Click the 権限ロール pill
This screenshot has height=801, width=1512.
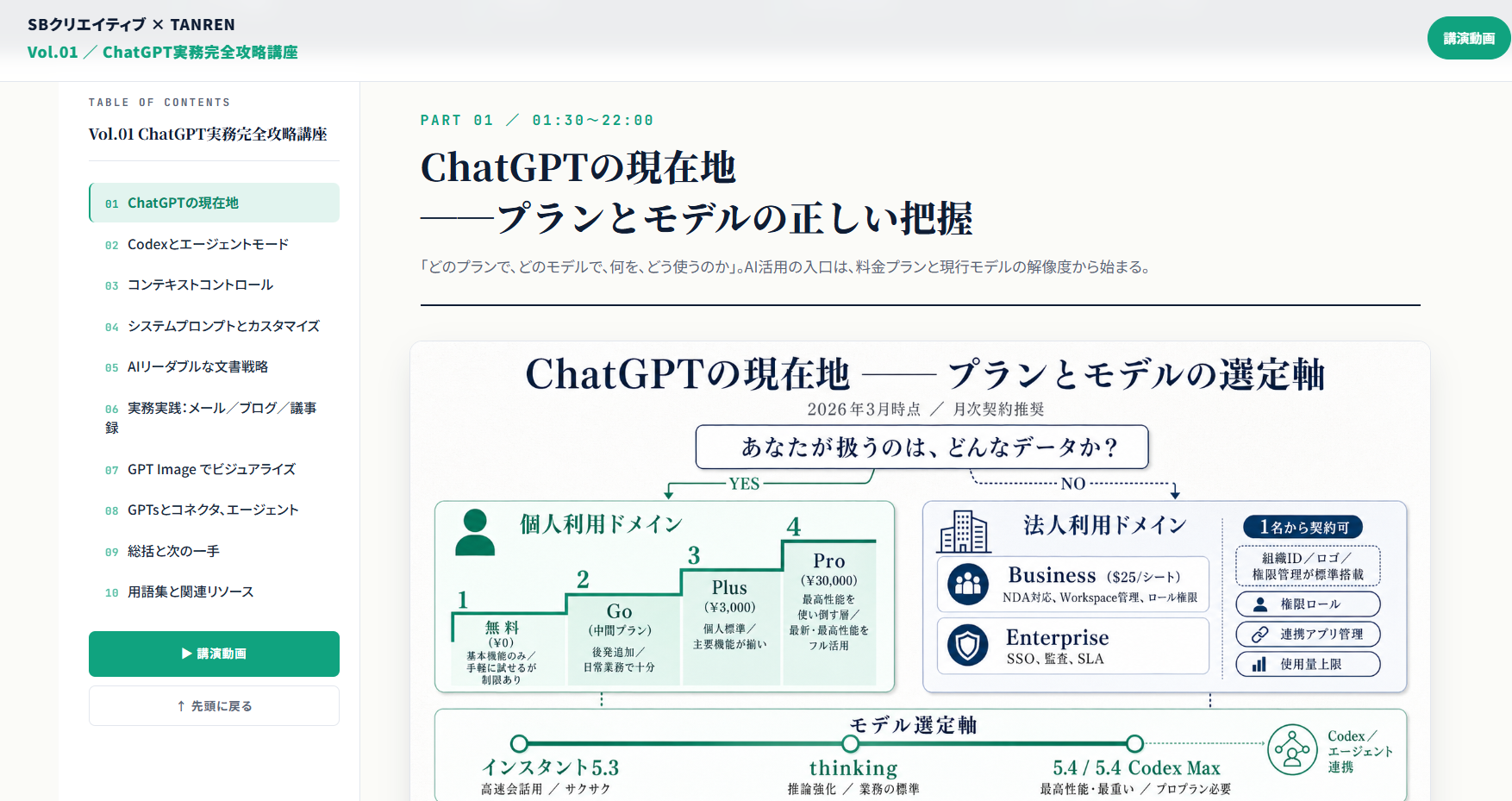pyautogui.click(x=1308, y=604)
